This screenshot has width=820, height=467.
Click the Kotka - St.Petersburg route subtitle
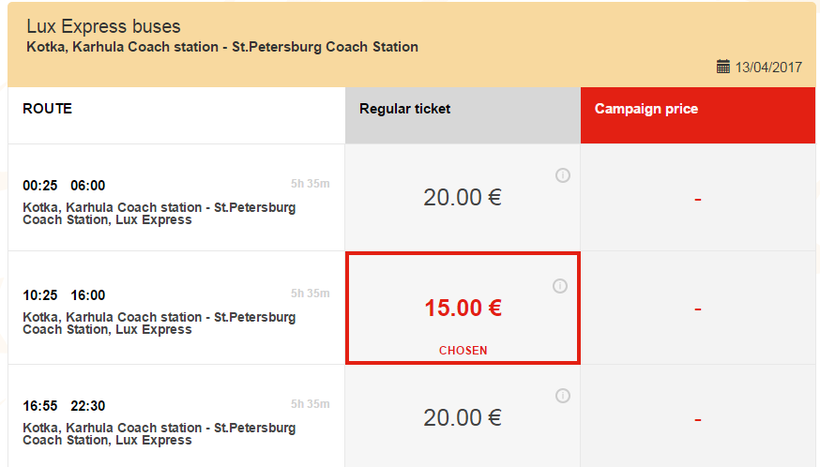pyautogui.click(x=222, y=47)
